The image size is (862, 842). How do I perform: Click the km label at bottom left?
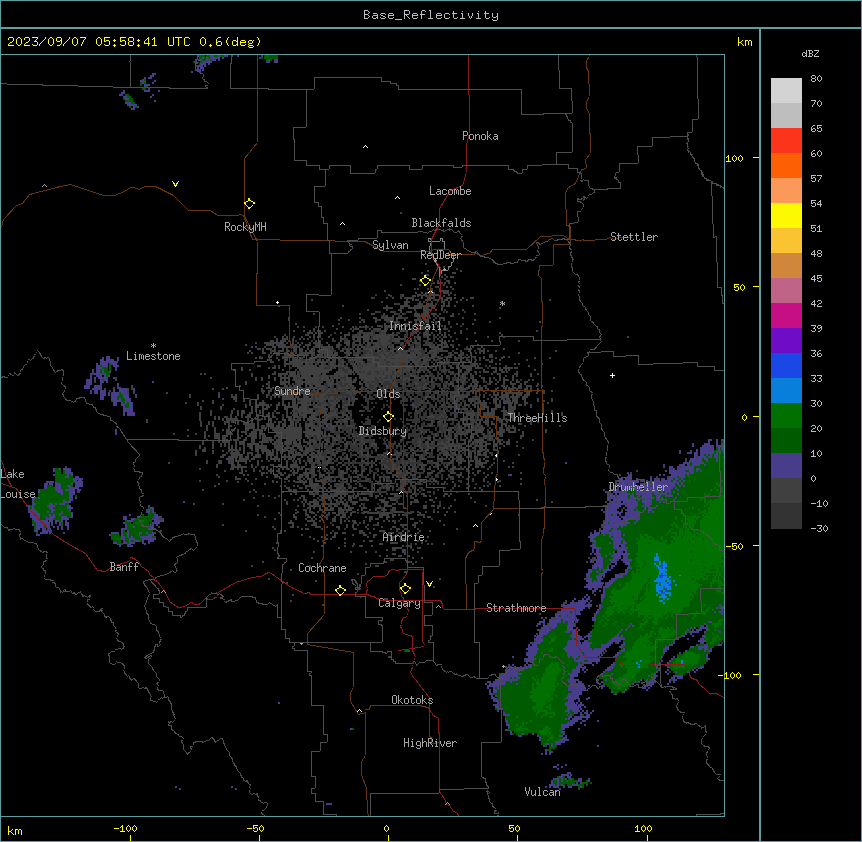[x=15, y=830]
